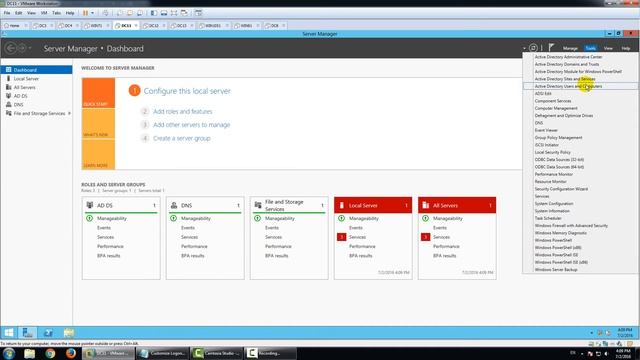The image size is (640, 360).
Task: Open the VMware Tabs menu
Action: [57, 13]
